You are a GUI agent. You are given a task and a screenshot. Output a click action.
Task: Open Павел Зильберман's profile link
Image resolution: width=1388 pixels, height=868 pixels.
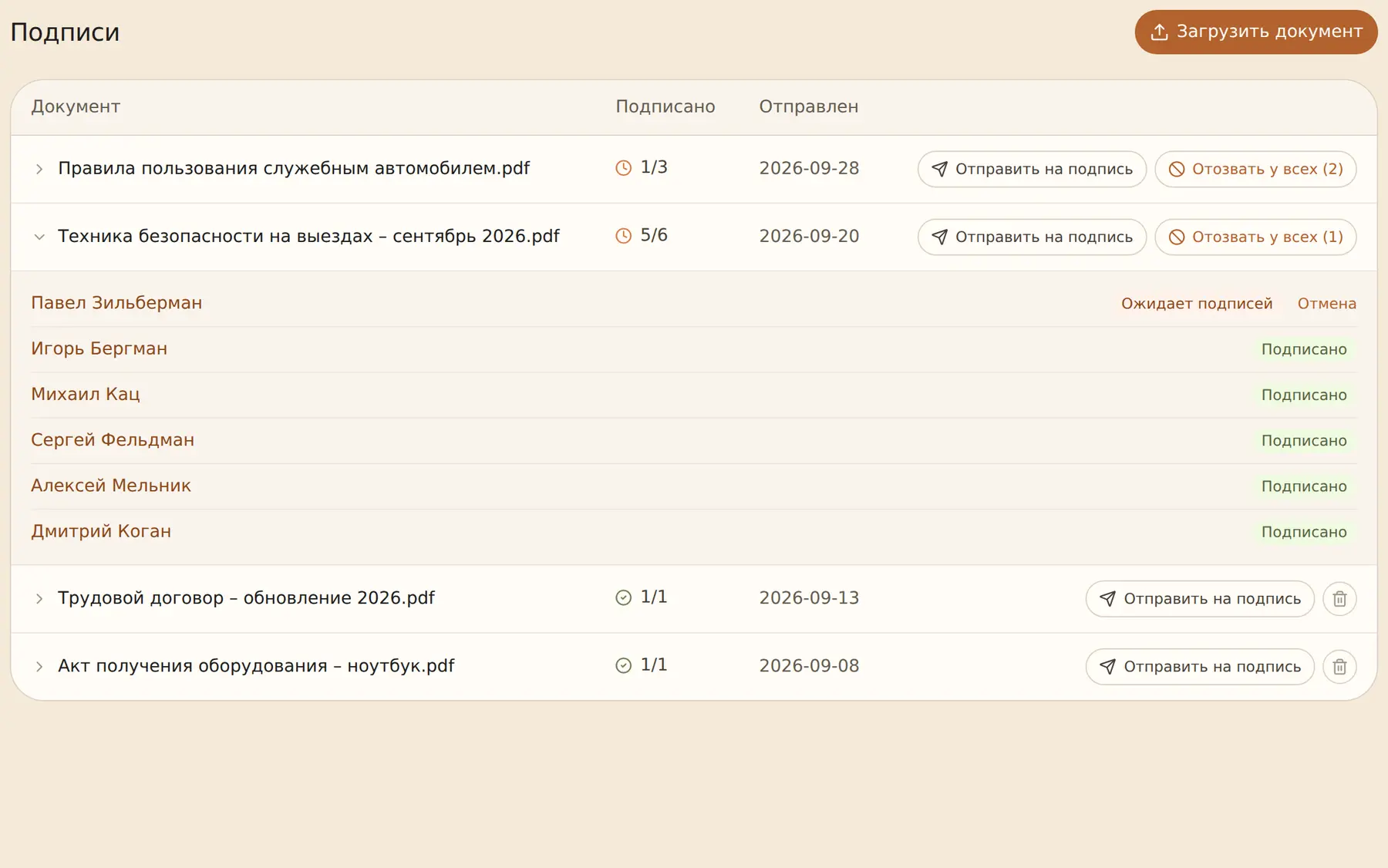pyautogui.click(x=116, y=303)
